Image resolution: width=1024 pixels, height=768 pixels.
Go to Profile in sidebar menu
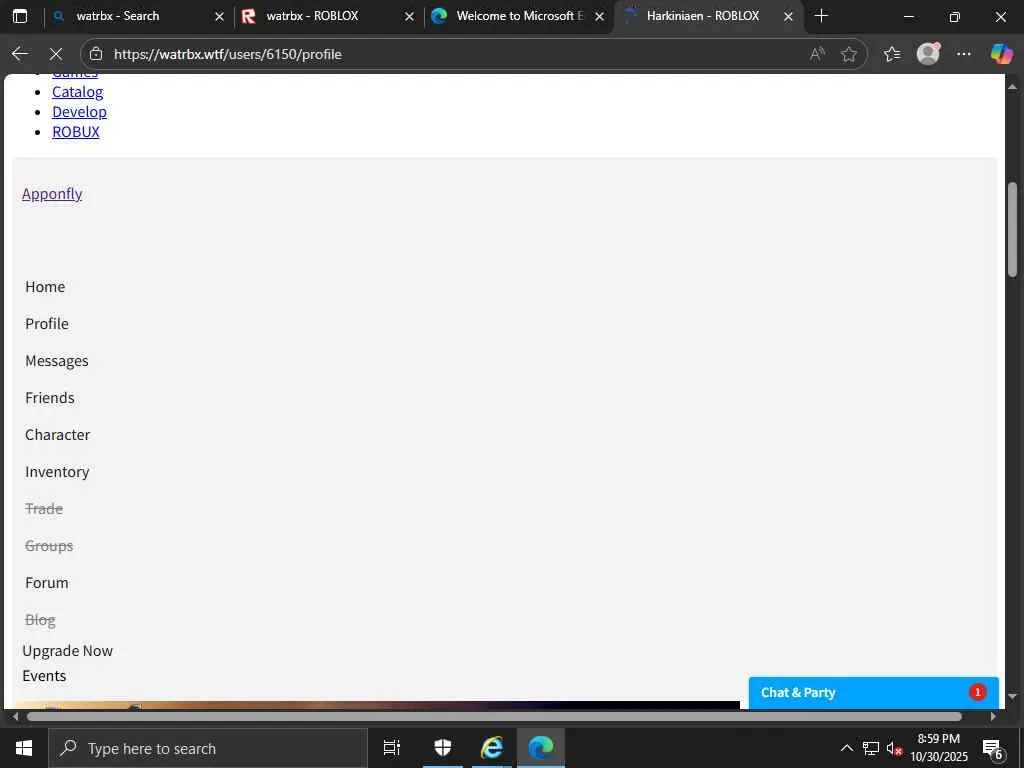[x=47, y=324]
